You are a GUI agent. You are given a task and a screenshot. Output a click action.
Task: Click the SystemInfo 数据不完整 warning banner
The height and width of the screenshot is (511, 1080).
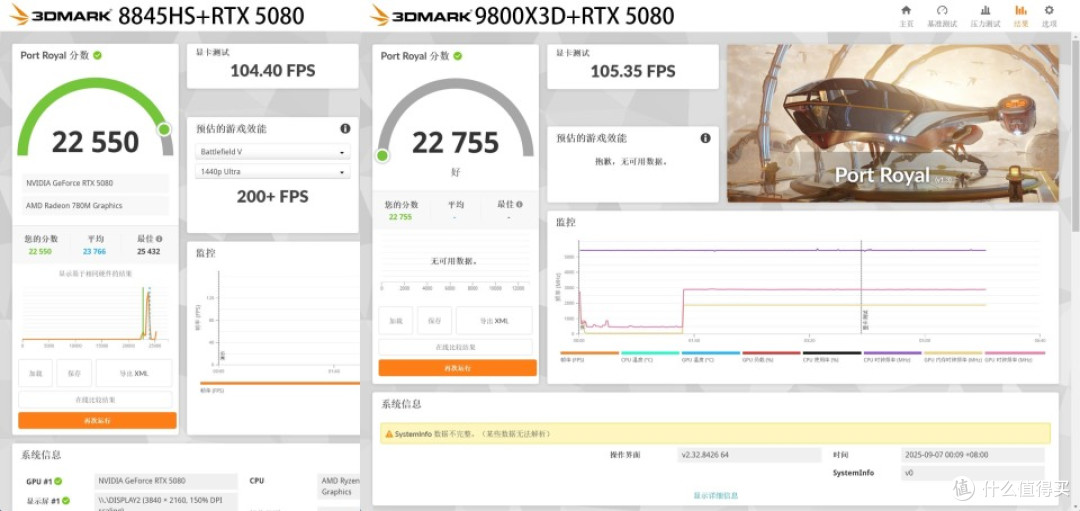716,434
